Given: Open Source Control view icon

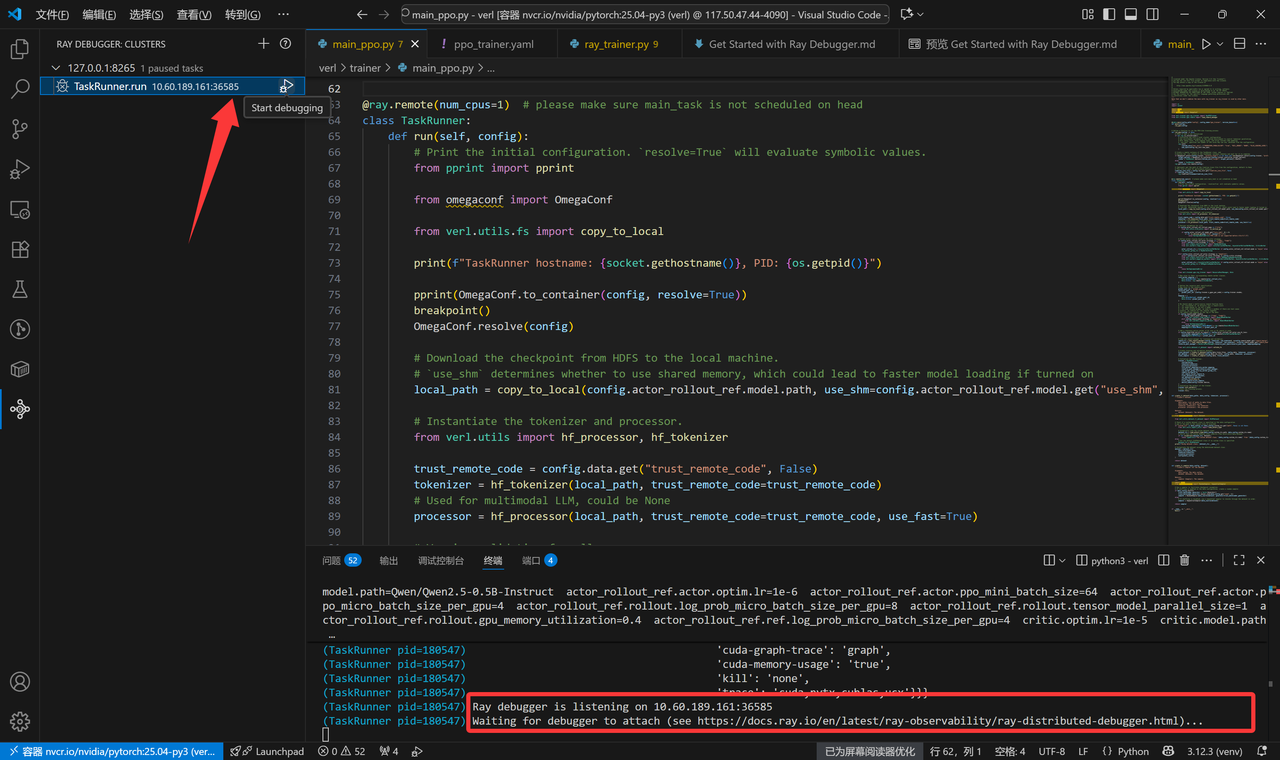Looking at the screenshot, I should point(19,129).
